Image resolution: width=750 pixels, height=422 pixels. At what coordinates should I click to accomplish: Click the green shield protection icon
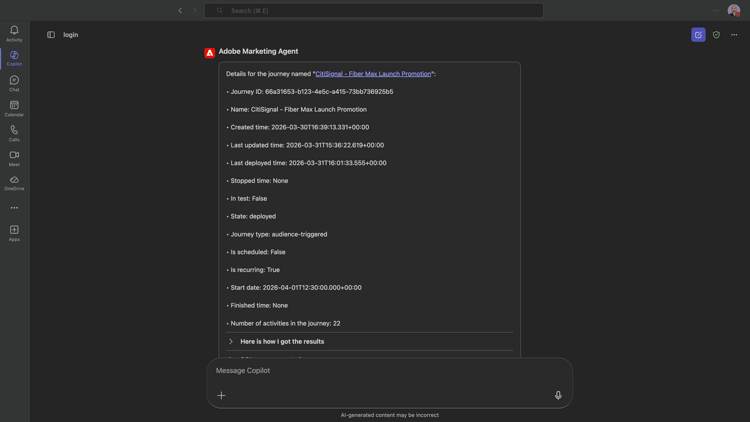pyautogui.click(x=716, y=35)
